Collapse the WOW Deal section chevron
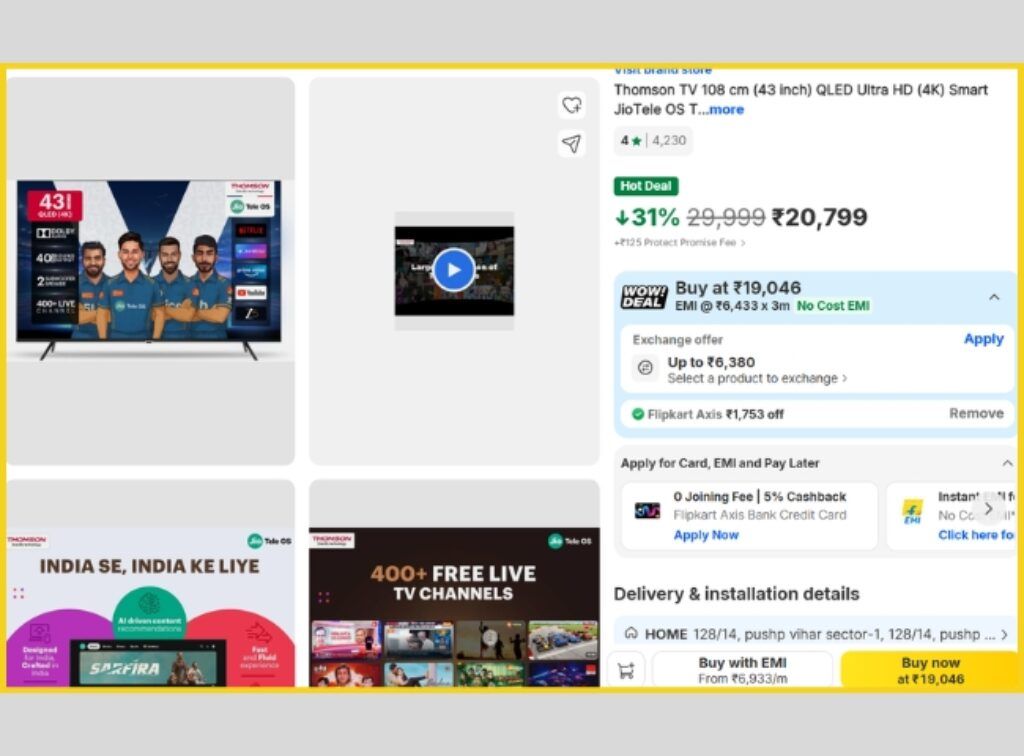1024x756 pixels. [x=994, y=297]
